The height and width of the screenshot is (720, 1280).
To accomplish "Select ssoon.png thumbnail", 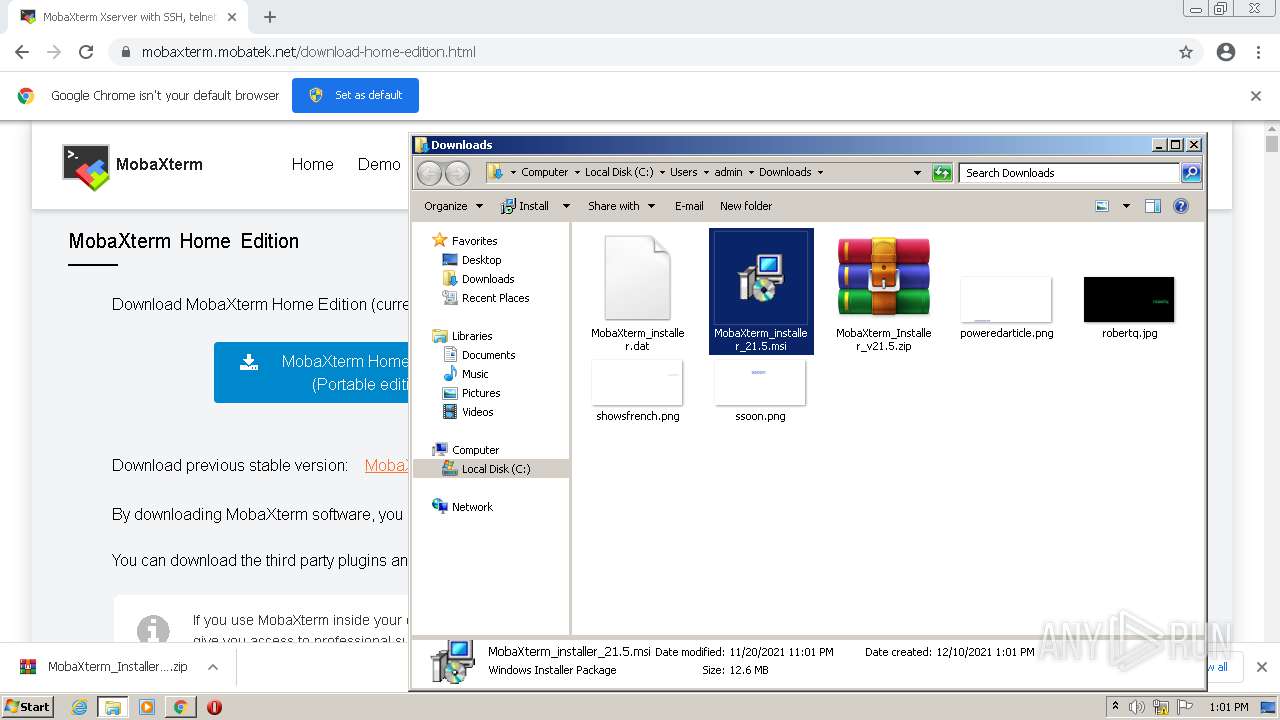I will click(760, 382).
